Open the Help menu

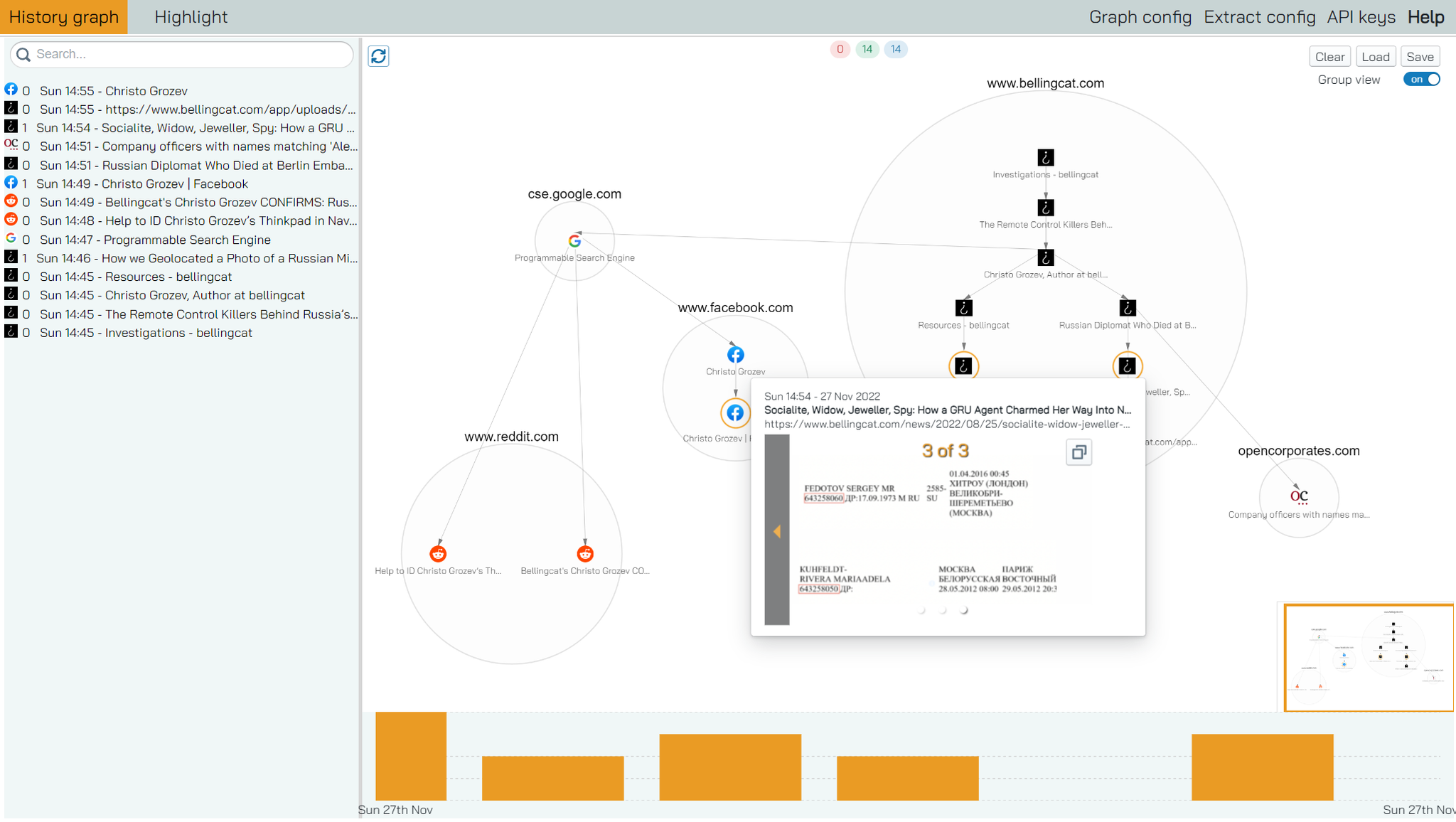point(1426,17)
